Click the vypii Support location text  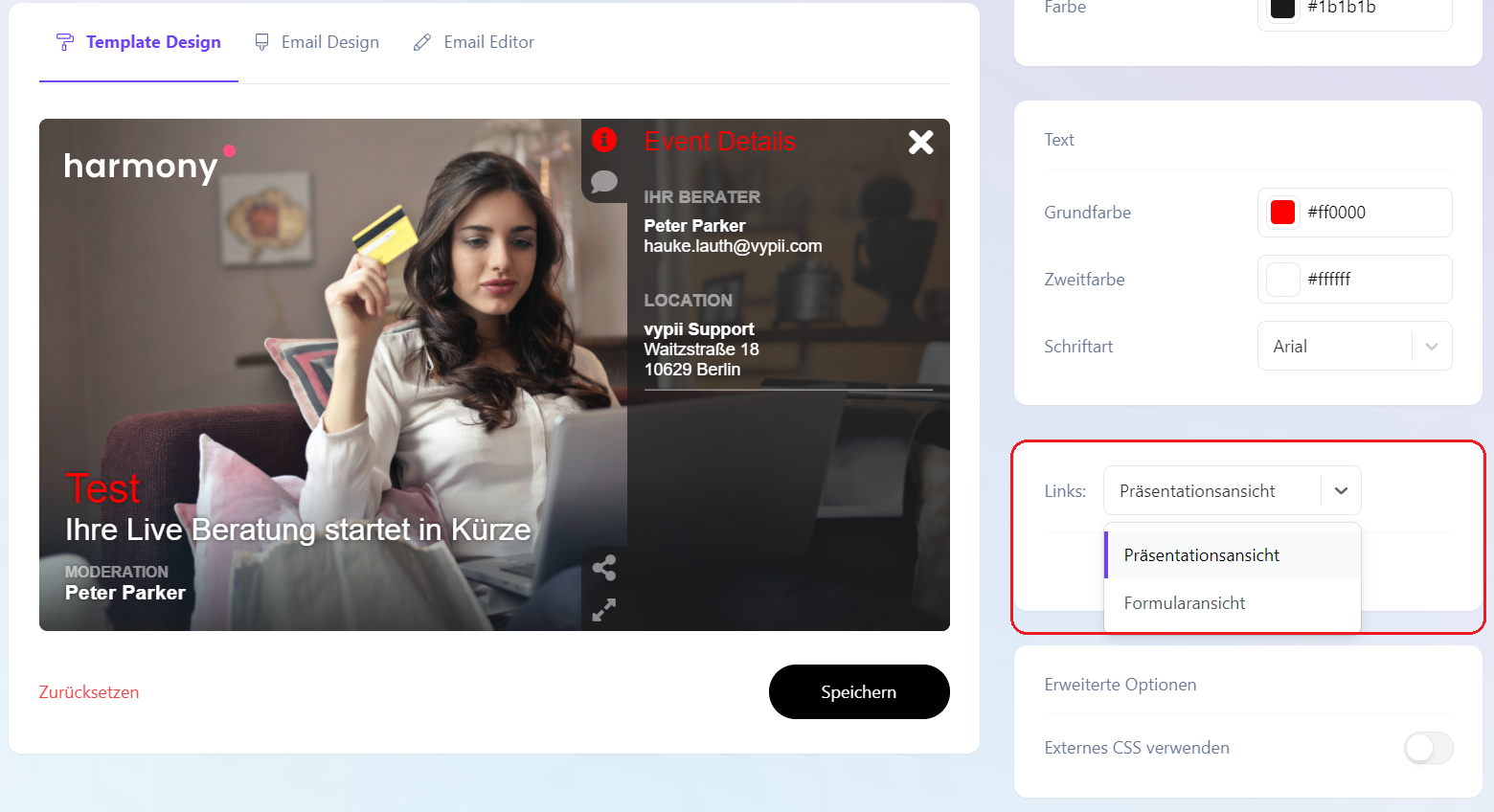(x=699, y=329)
